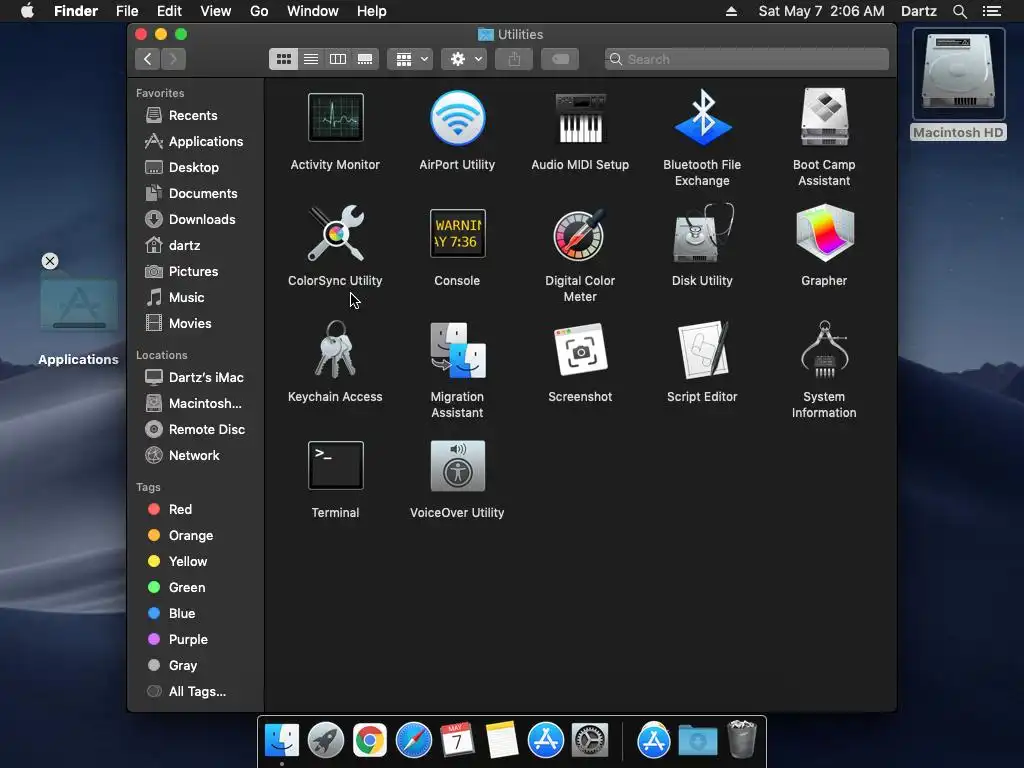Open Calendar from the Dock
The image size is (1024, 768).
click(457, 741)
